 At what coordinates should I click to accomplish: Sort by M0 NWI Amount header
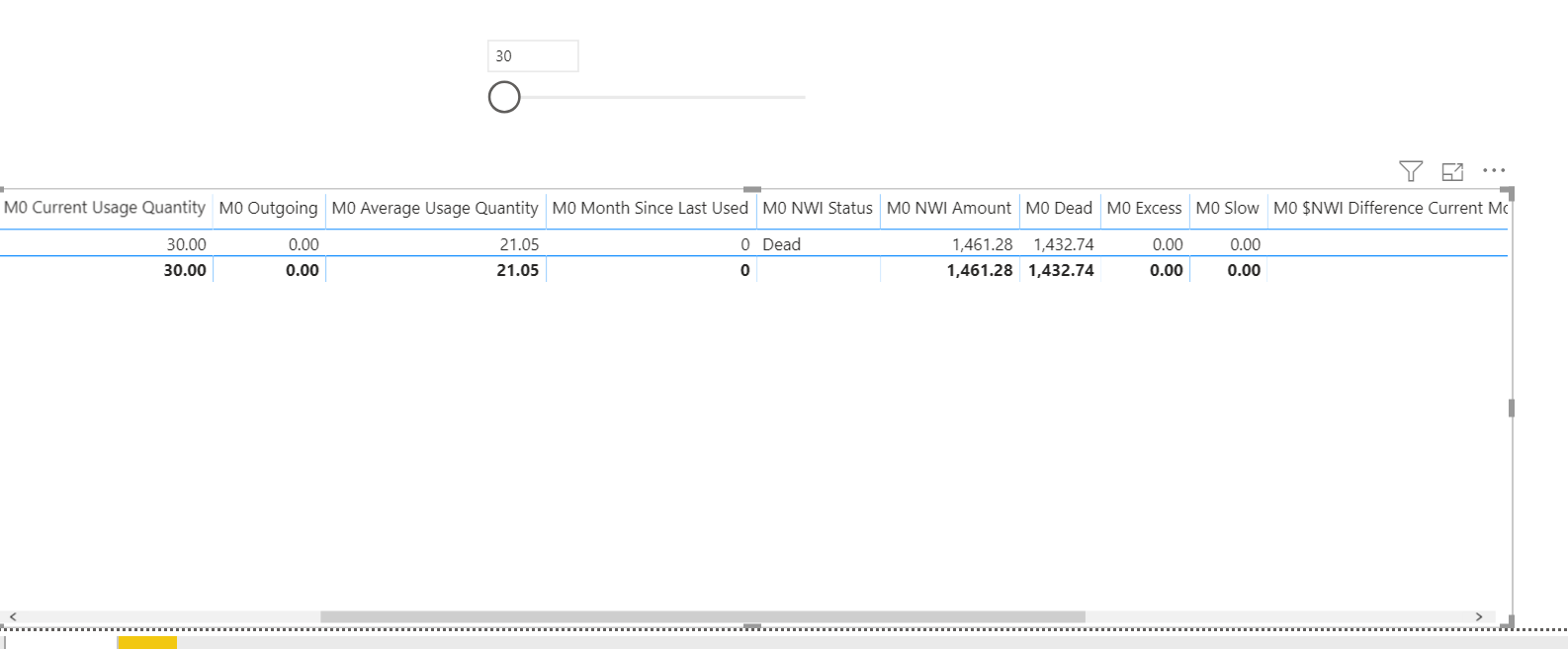(949, 208)
